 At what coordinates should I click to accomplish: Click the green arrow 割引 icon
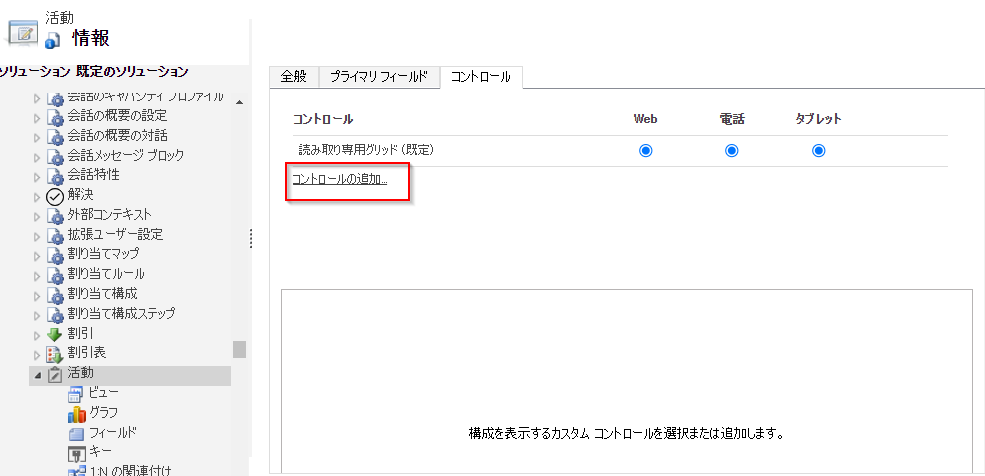point(56,334)
